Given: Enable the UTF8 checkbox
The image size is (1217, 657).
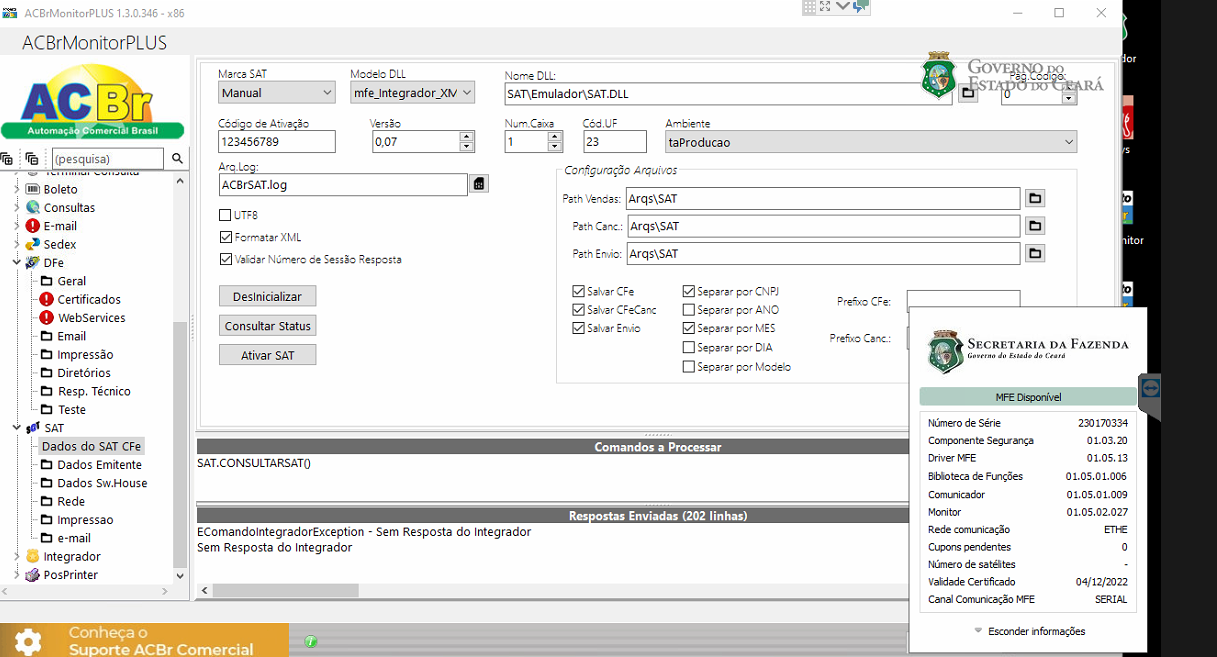Looking at the screenshot, I should [x=225, y=215].
